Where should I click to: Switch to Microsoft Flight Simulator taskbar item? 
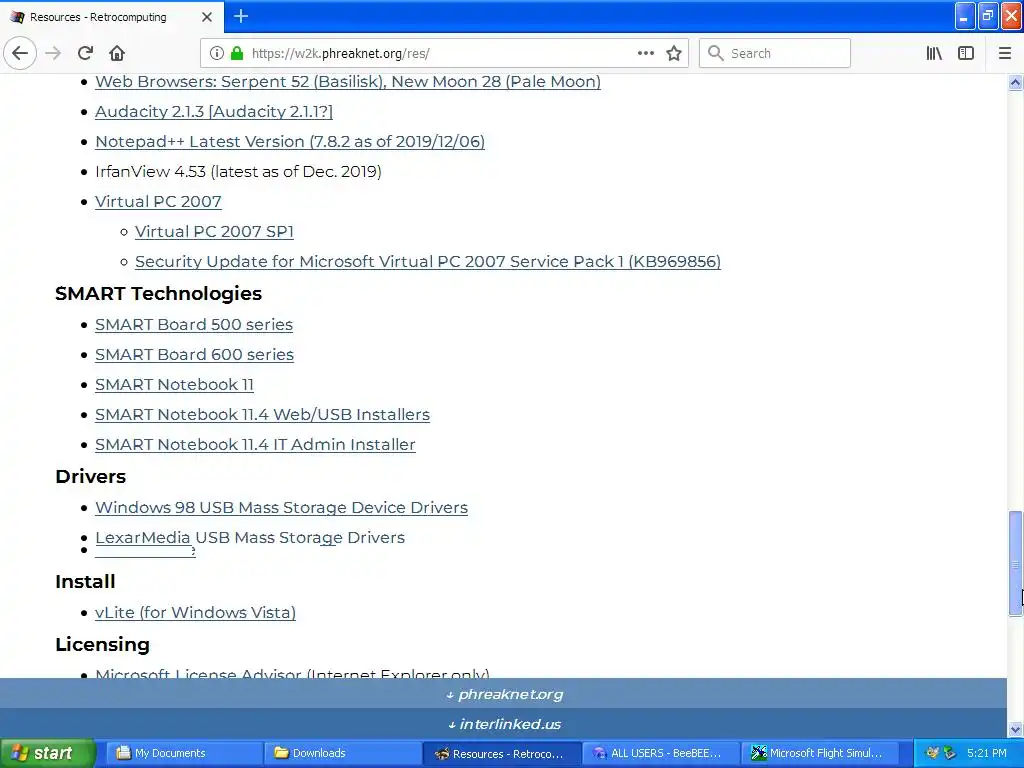tap(820, 753)
